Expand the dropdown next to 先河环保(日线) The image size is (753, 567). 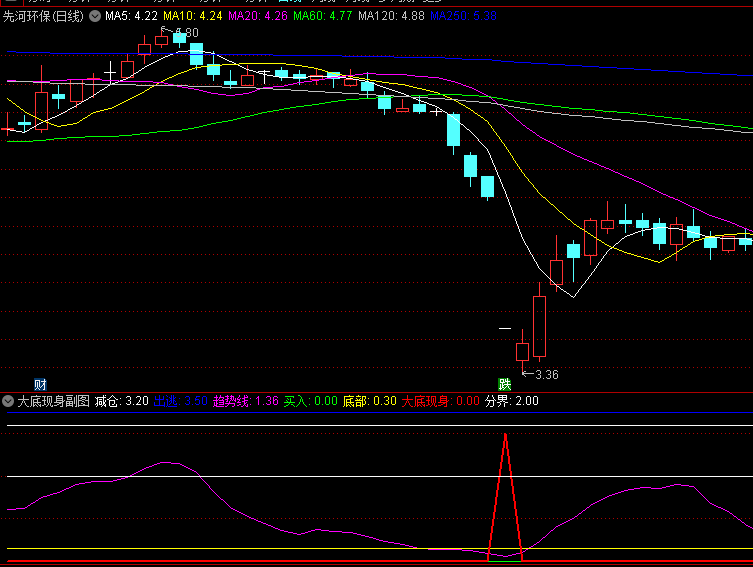95,16
